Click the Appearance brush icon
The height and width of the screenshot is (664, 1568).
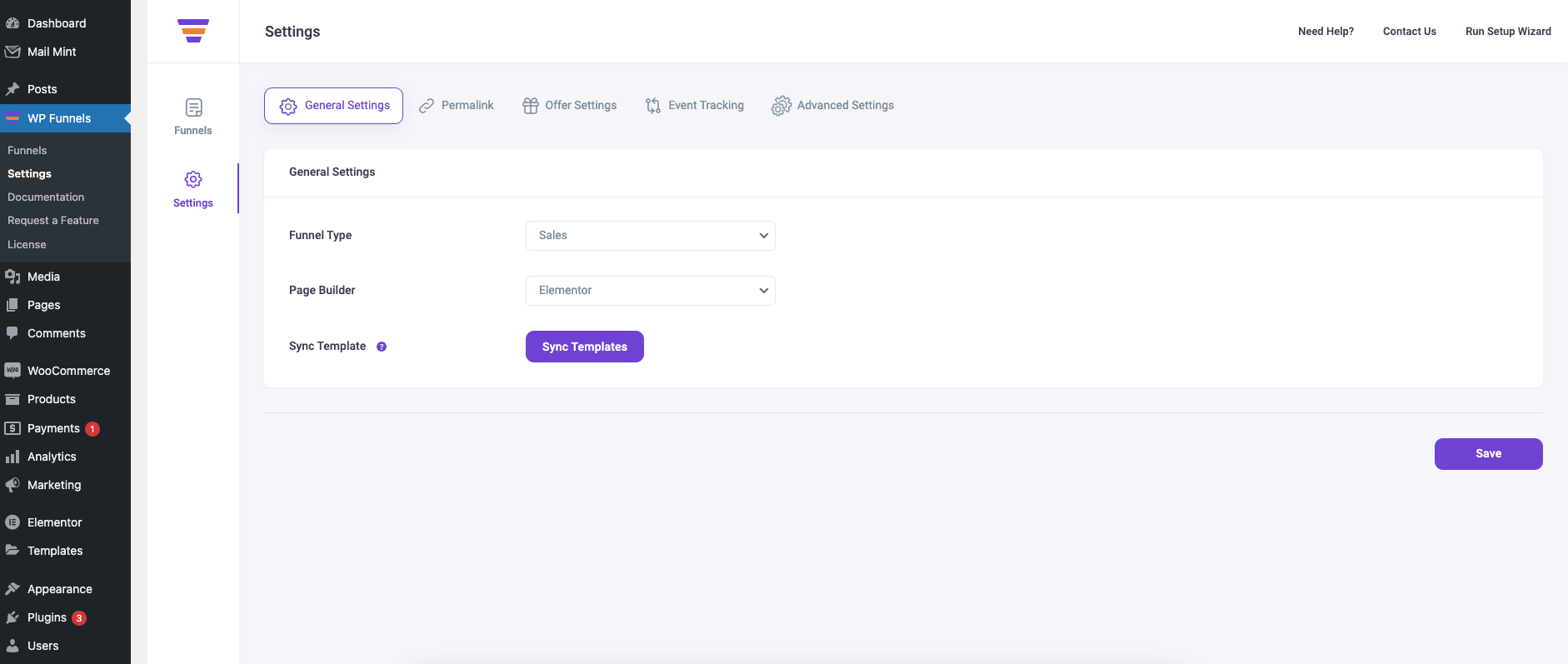click(12, 589)
